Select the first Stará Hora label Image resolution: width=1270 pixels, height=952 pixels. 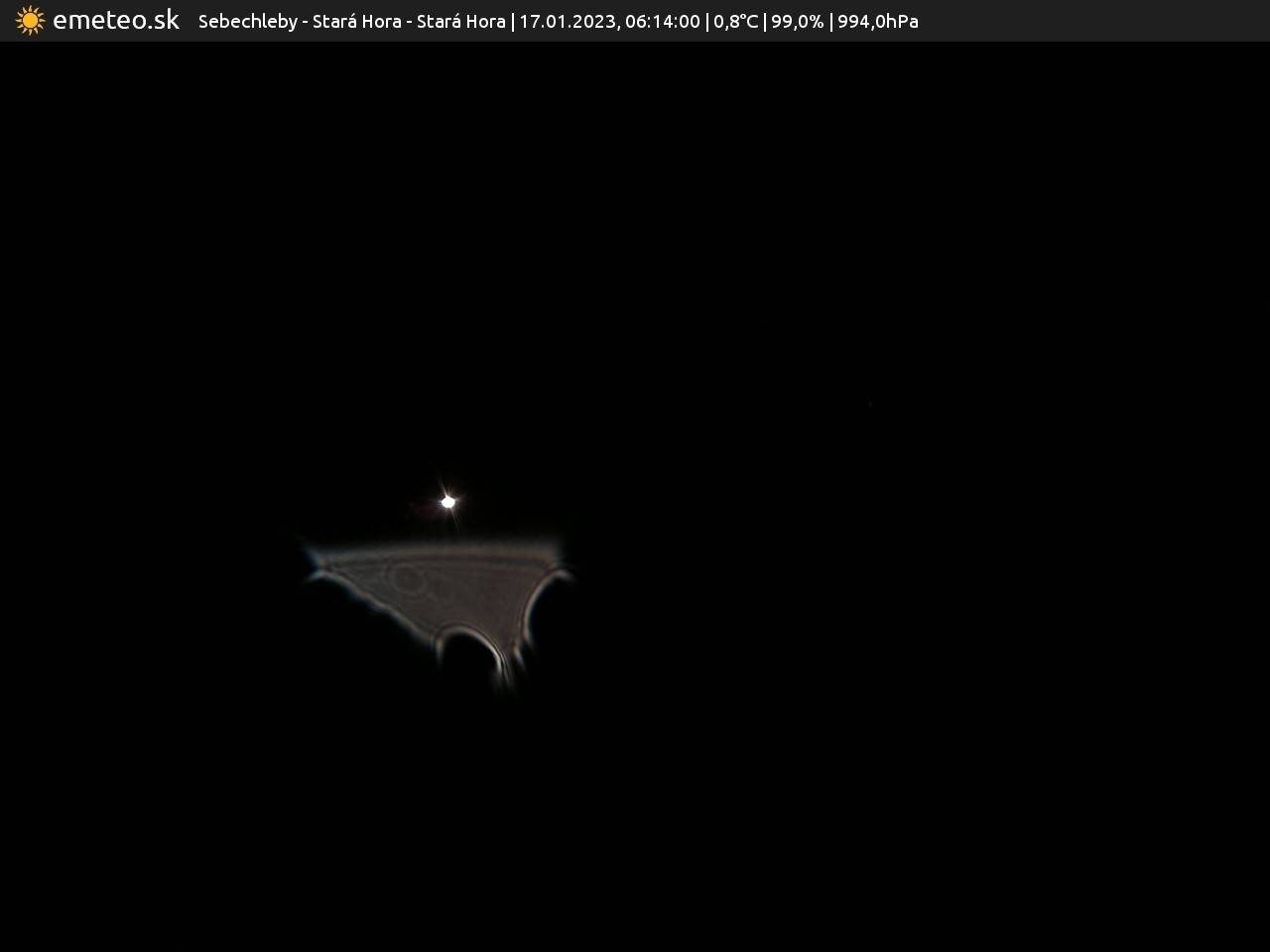tap(356, 22)
